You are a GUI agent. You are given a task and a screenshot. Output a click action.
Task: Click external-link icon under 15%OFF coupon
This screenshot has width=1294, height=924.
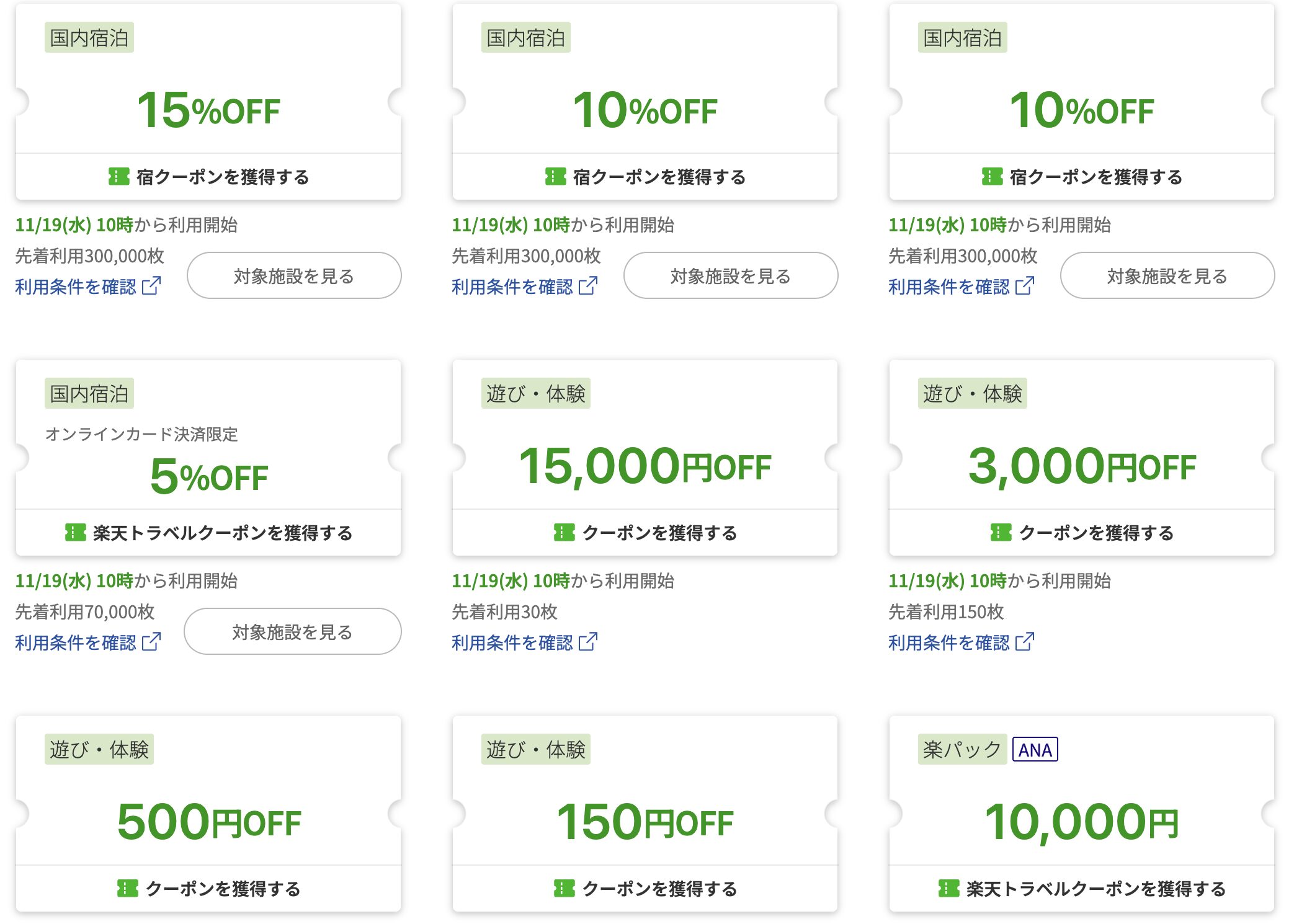click(151, 286)
